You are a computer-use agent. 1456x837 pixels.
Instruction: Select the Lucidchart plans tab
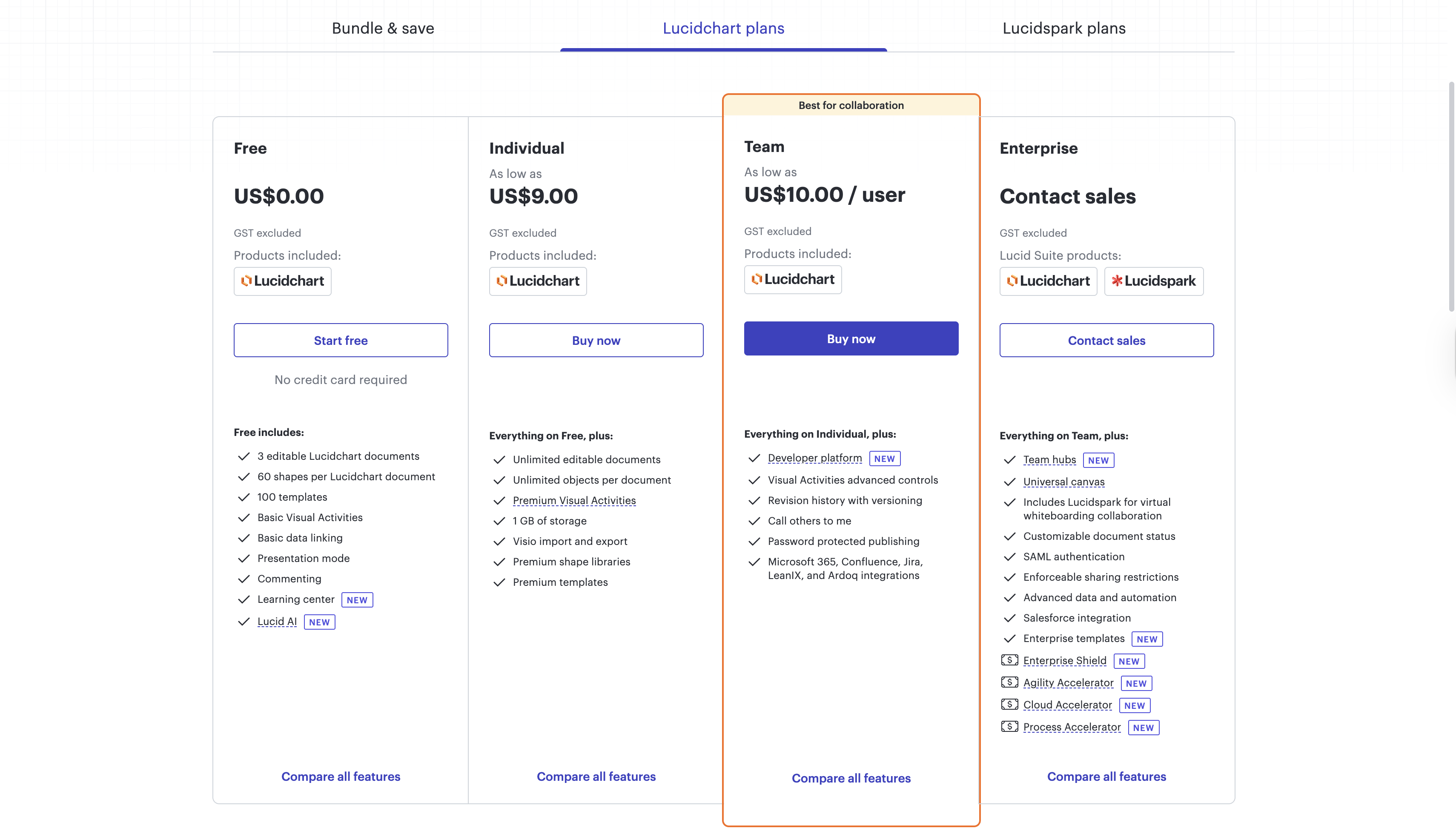(723, 28)
